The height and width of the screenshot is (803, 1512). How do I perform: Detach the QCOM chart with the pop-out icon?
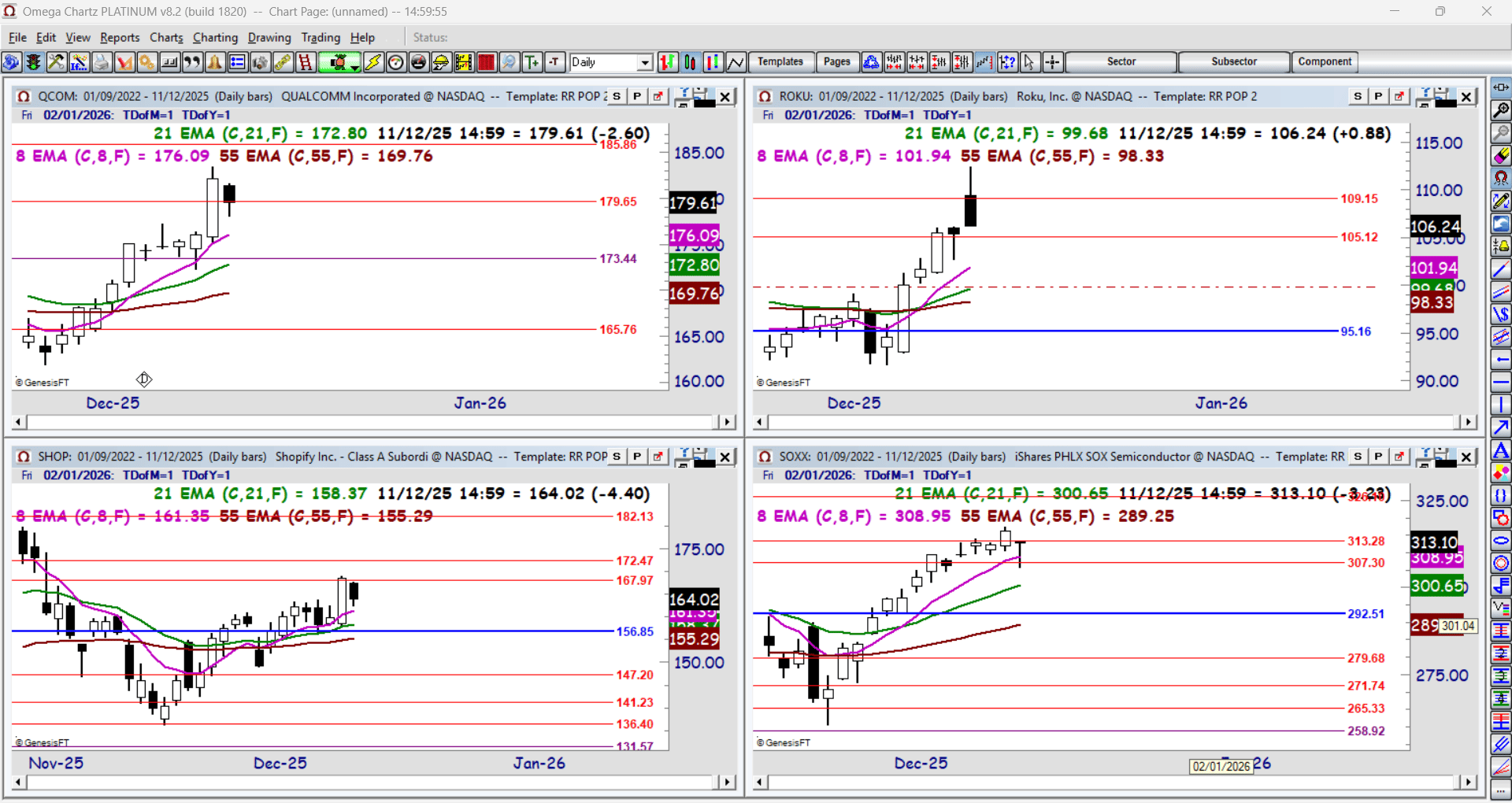click(x=658, y=96)
